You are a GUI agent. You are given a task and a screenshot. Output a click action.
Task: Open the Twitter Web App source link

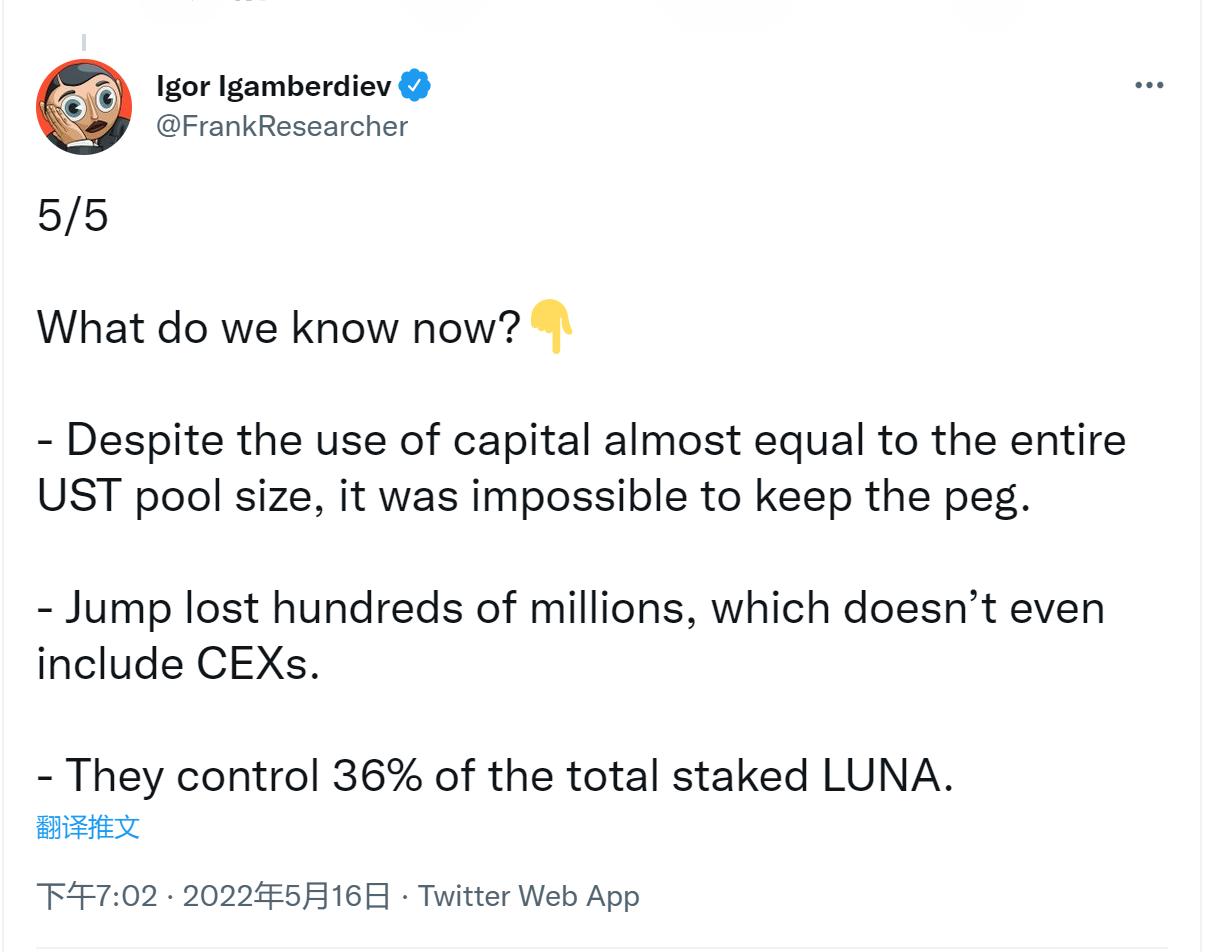528,896
